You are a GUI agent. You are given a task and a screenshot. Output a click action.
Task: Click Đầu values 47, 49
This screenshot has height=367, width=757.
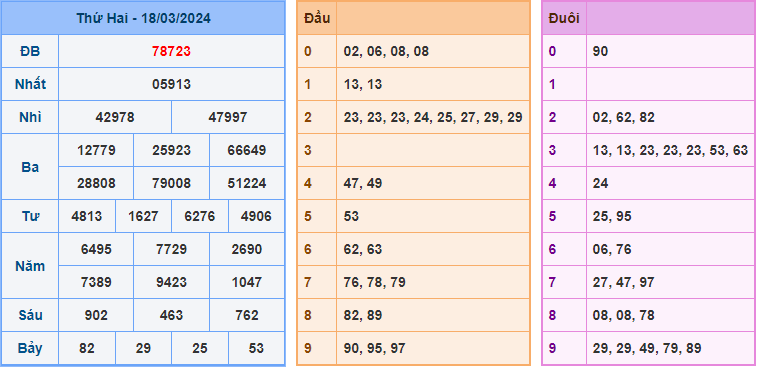(363, 184)
